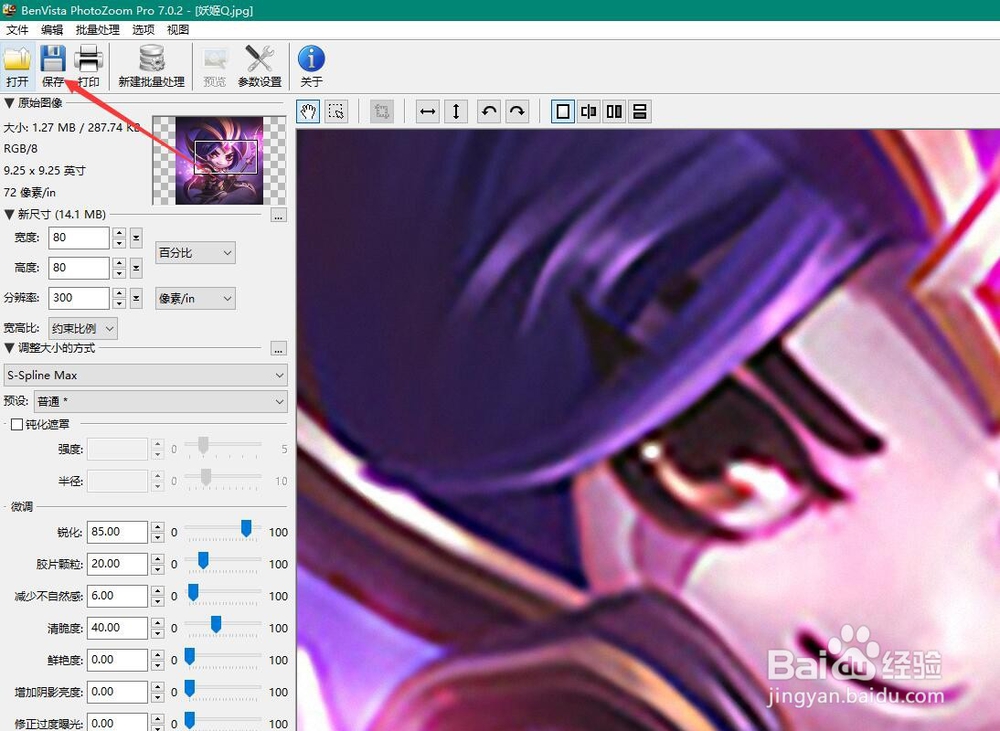Screen dimensions: 1000x731
Task: Click the ... button in 新尺寸 header
Action: click(x=278, y=215)
